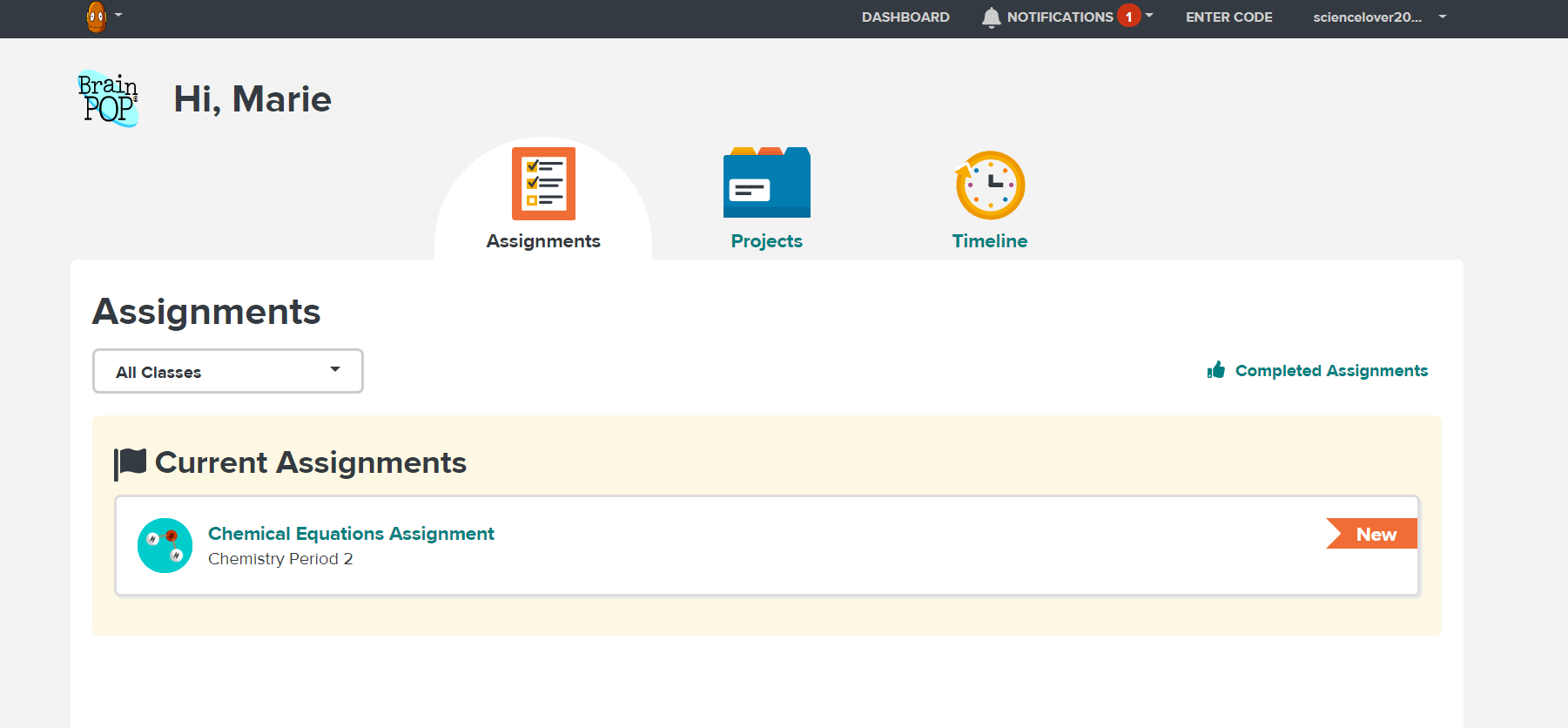This screenshot has width=1568, height=728.
Task: Open the Dashboard menu item
Action: [905, 17]
